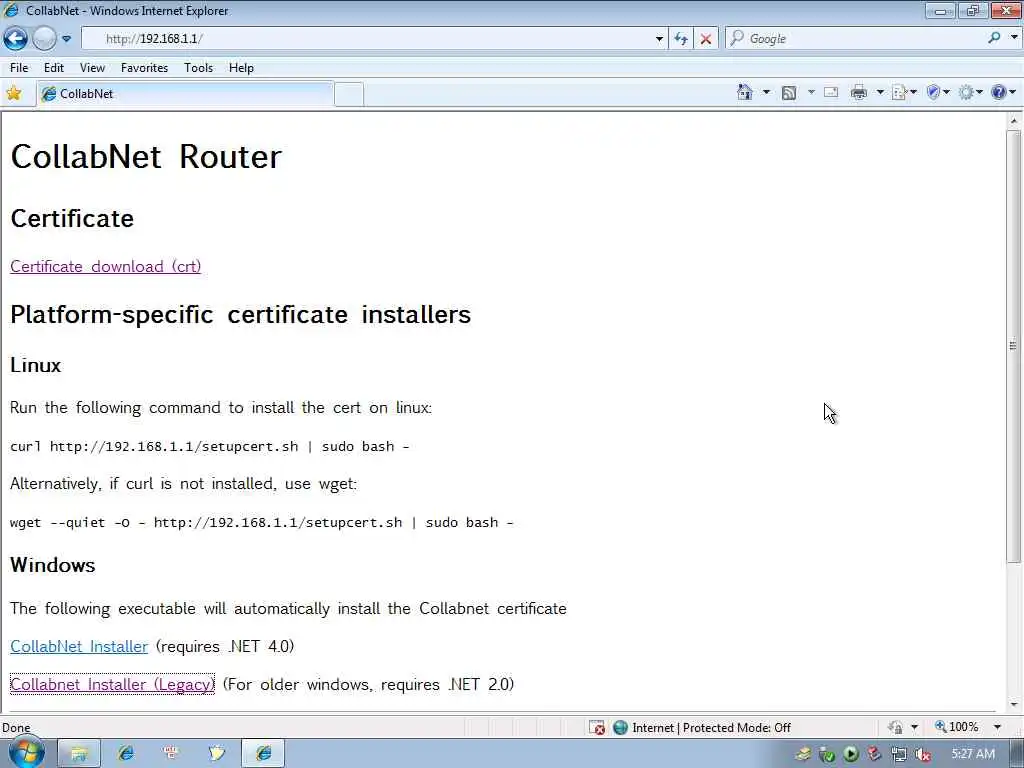Image resolution: width=1024 pixels, height=768 pixels.
Task: Expand the Help icon dropdown arrow
Action: coord(1013,92)
